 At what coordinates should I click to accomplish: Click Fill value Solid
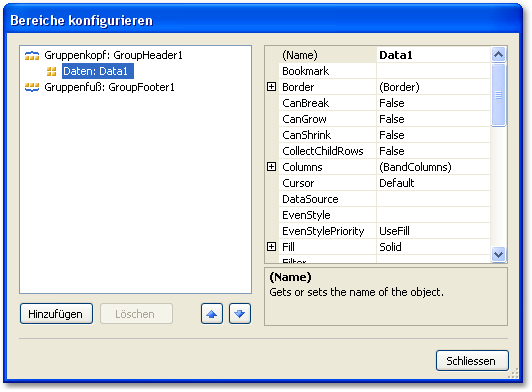click(433, 247)
